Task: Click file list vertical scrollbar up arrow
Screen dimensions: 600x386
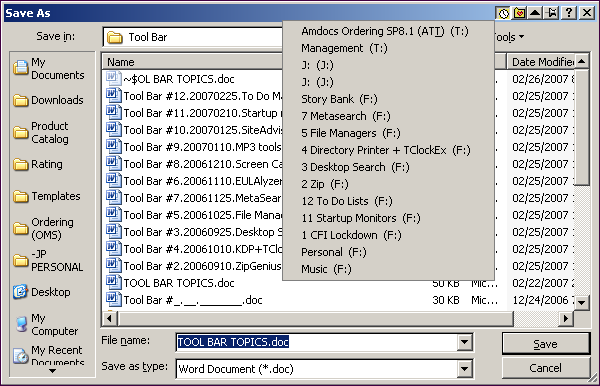Action: [582, 62]
